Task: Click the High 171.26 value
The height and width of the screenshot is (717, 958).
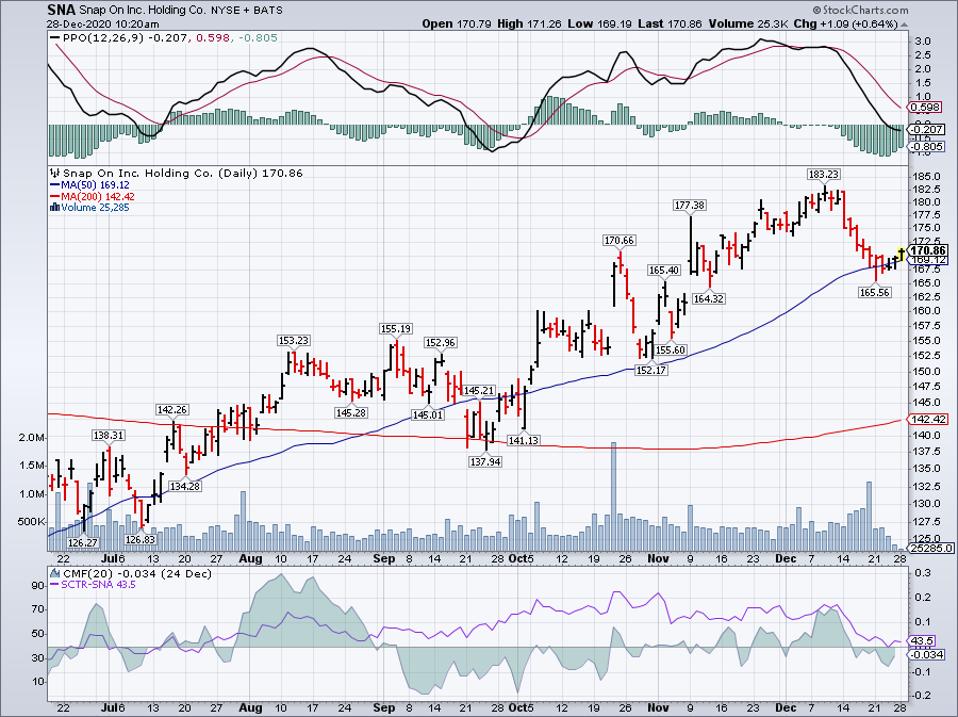Action: (x=529, y=24)
